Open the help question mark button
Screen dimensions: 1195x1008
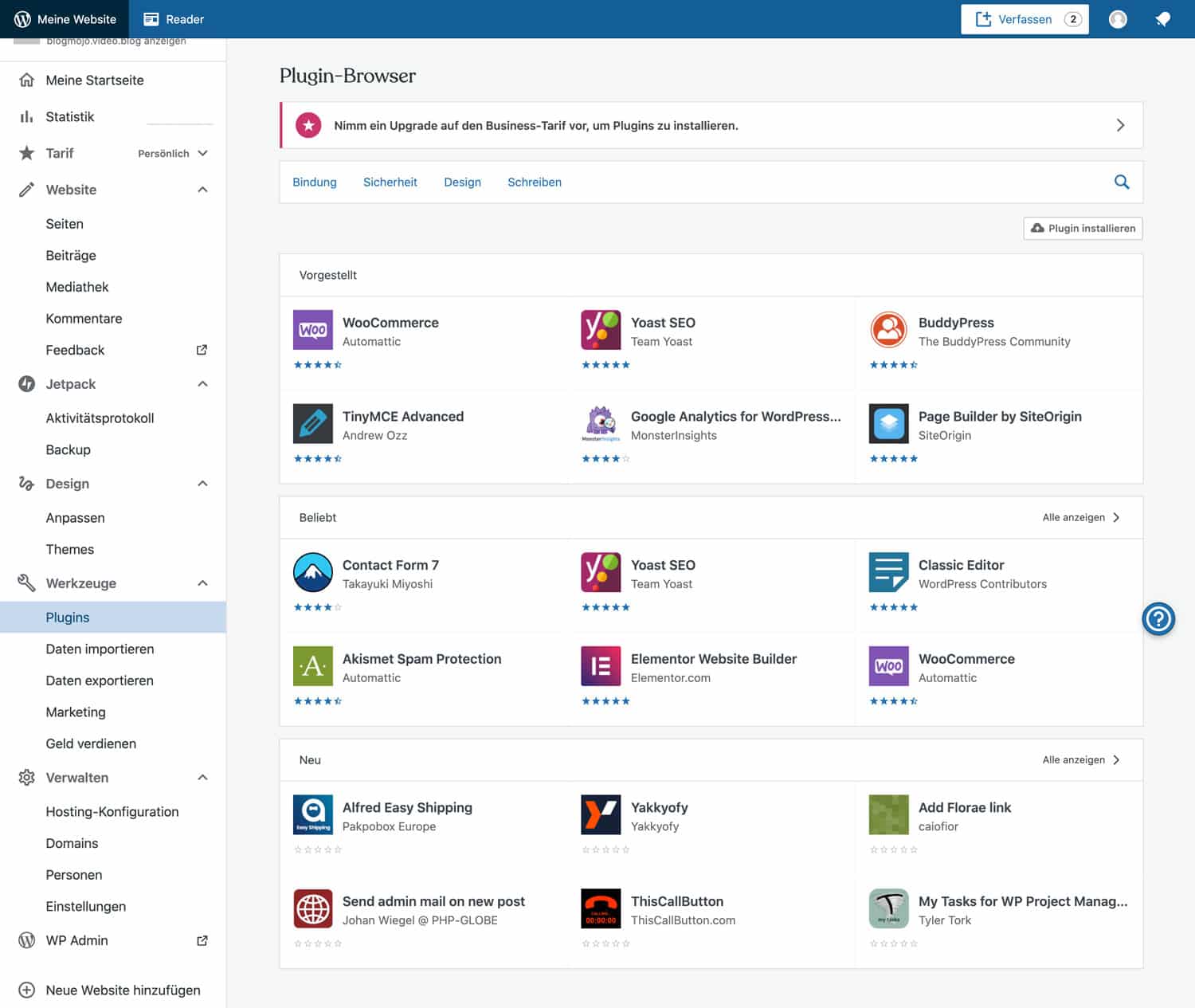1158,619
